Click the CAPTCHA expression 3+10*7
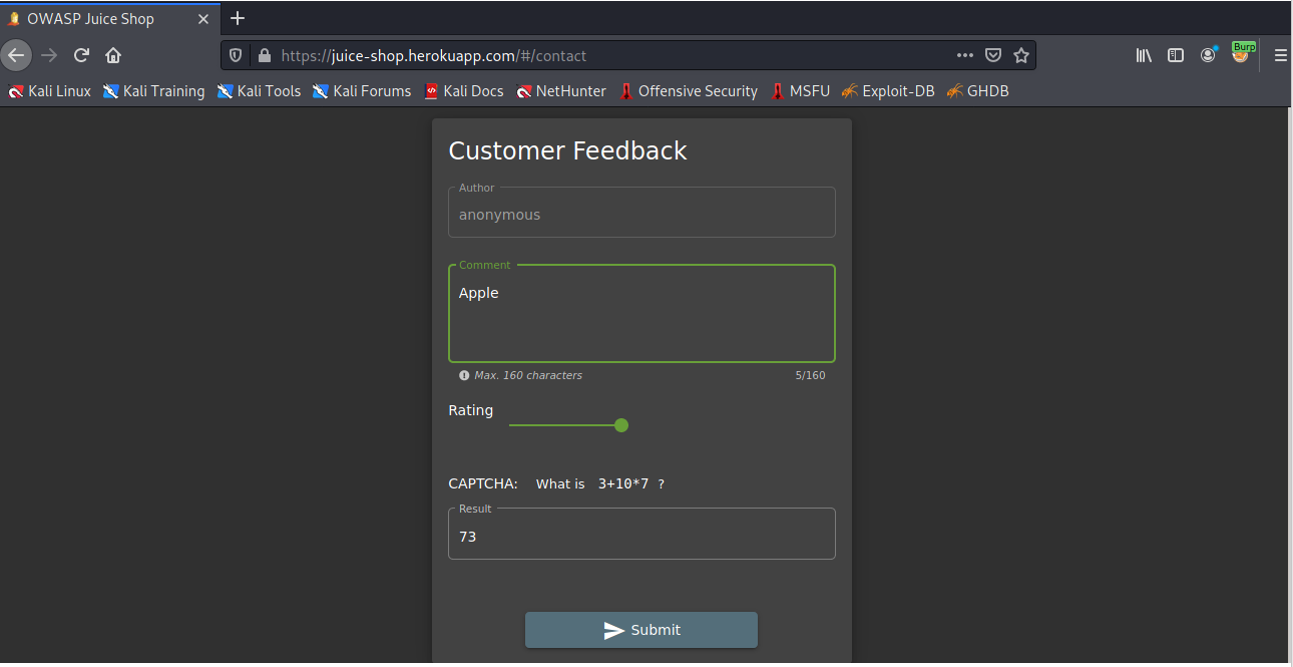 [x=623, y=484]
